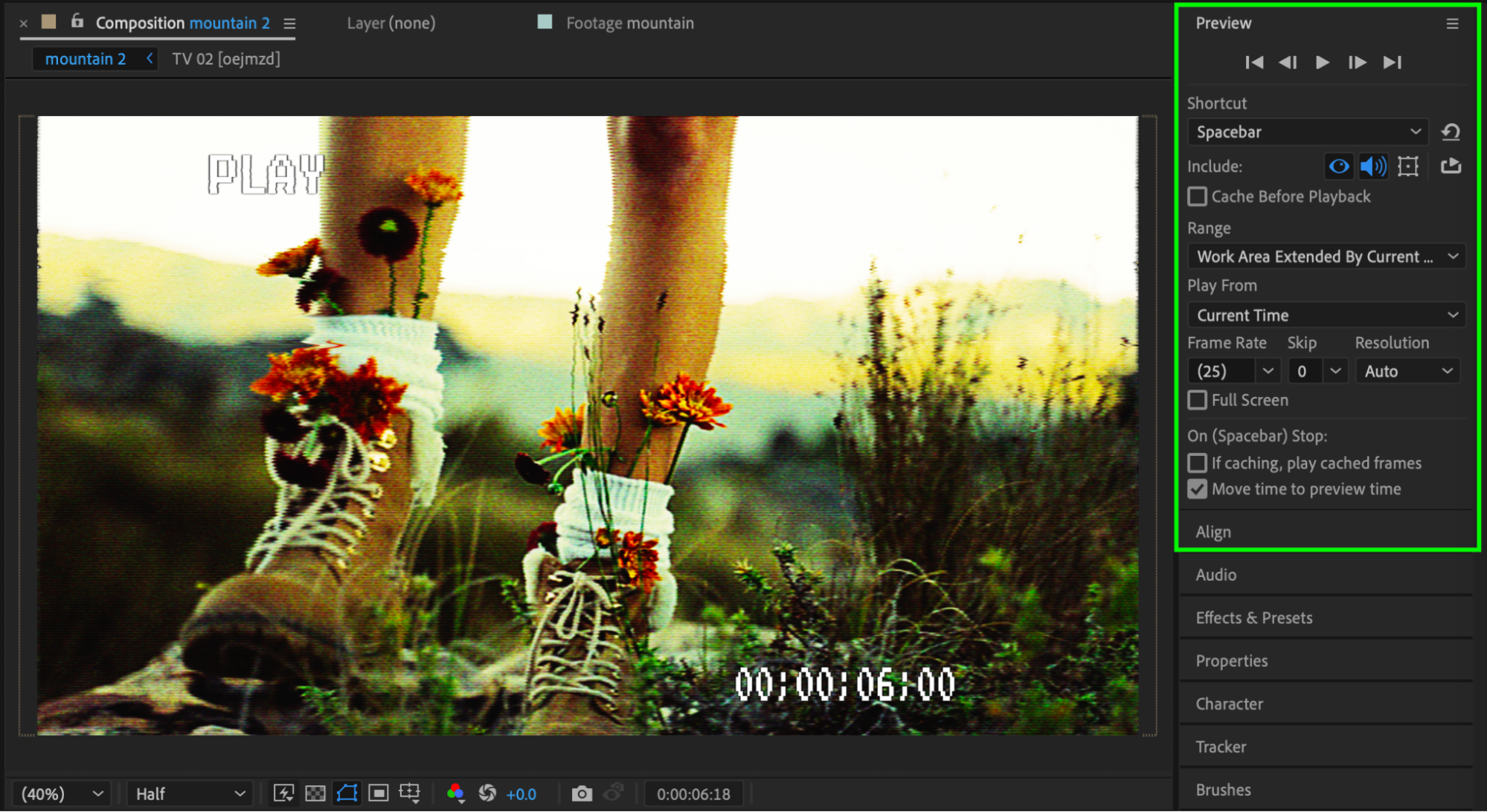Reset the preview shortcut settings icon

click(x=1451, y=132)
